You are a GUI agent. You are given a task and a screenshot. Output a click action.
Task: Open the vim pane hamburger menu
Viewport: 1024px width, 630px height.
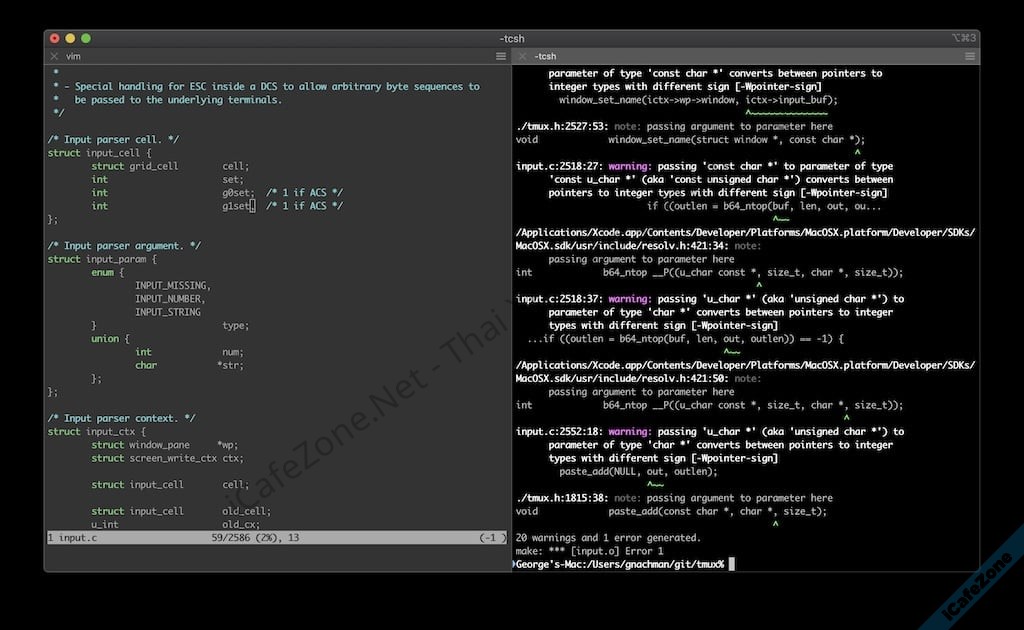point(501,57)
